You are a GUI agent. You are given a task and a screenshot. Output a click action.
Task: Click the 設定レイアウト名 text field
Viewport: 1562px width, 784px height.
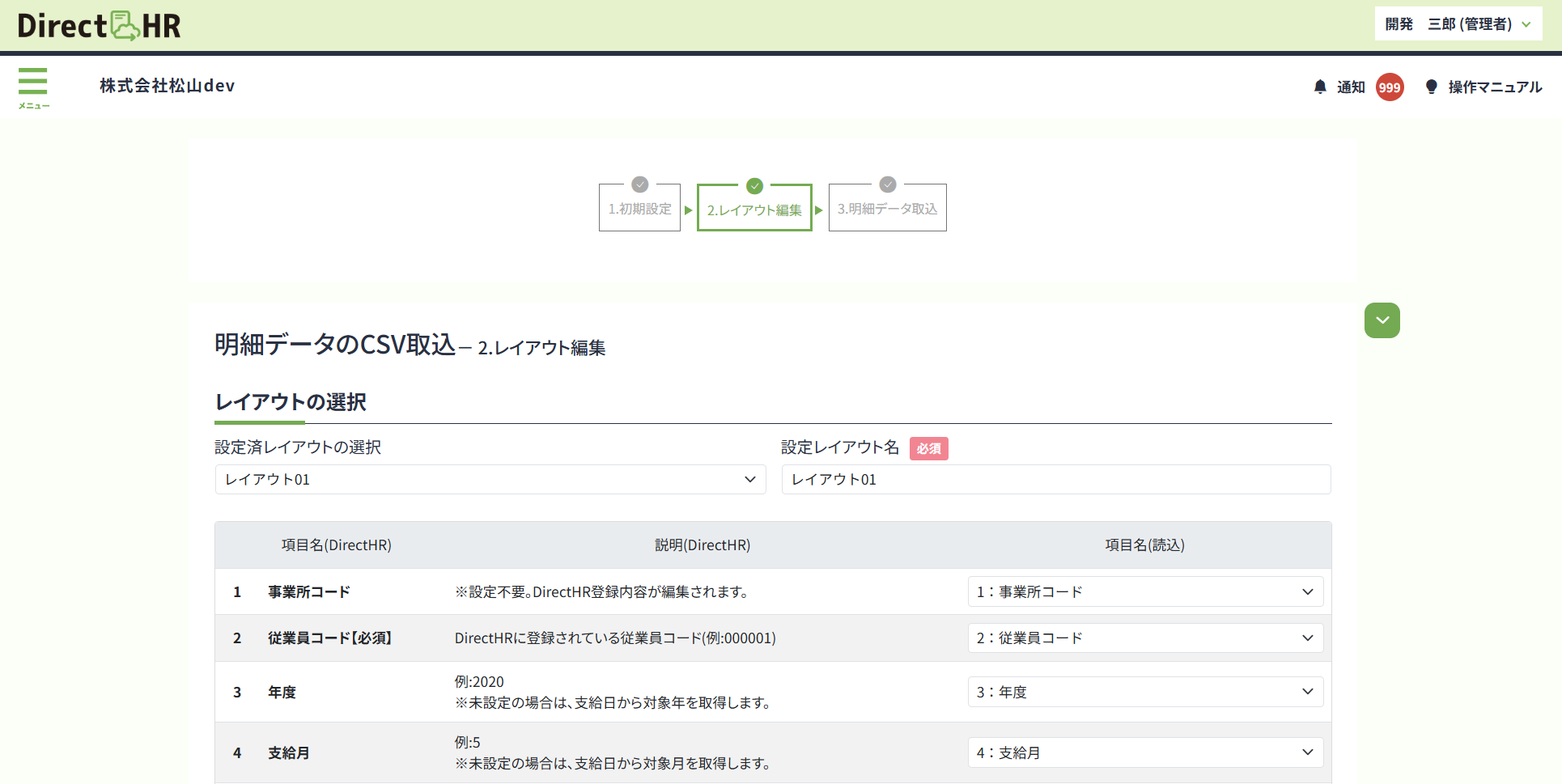point(1055,480)
